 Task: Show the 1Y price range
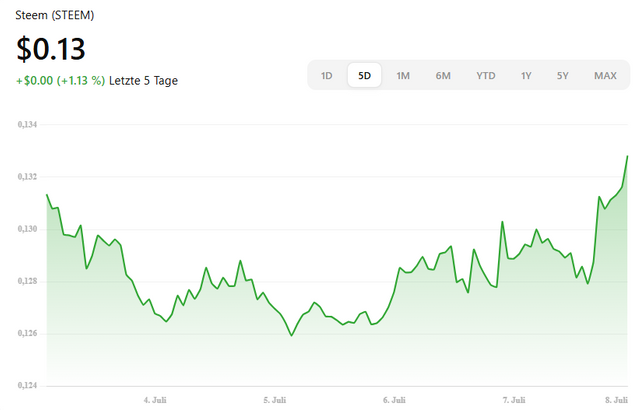[x=526, y=75]
